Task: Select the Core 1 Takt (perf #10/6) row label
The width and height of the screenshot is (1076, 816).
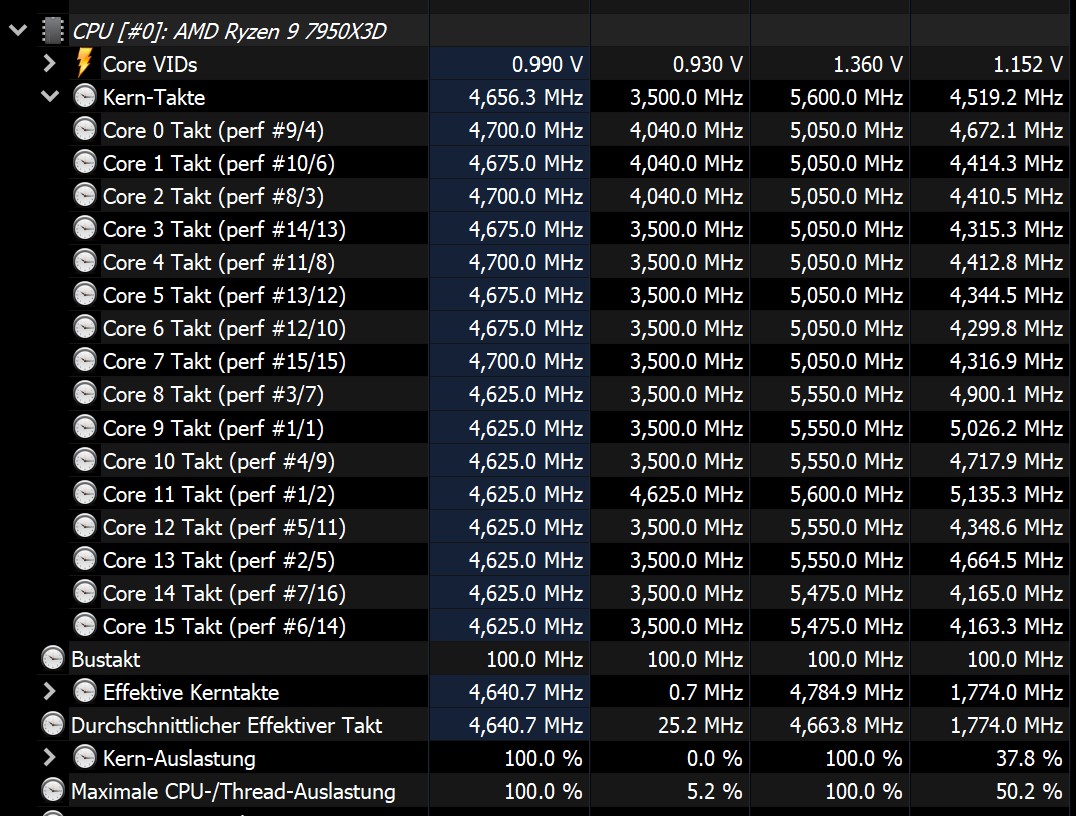Action: click(219, 163)
